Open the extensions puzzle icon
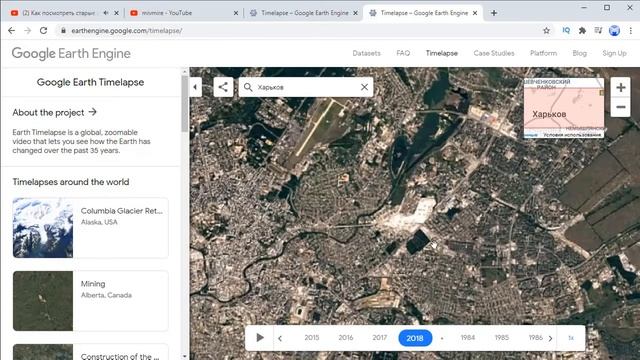 pyautogui.click(x=582, y=31)
